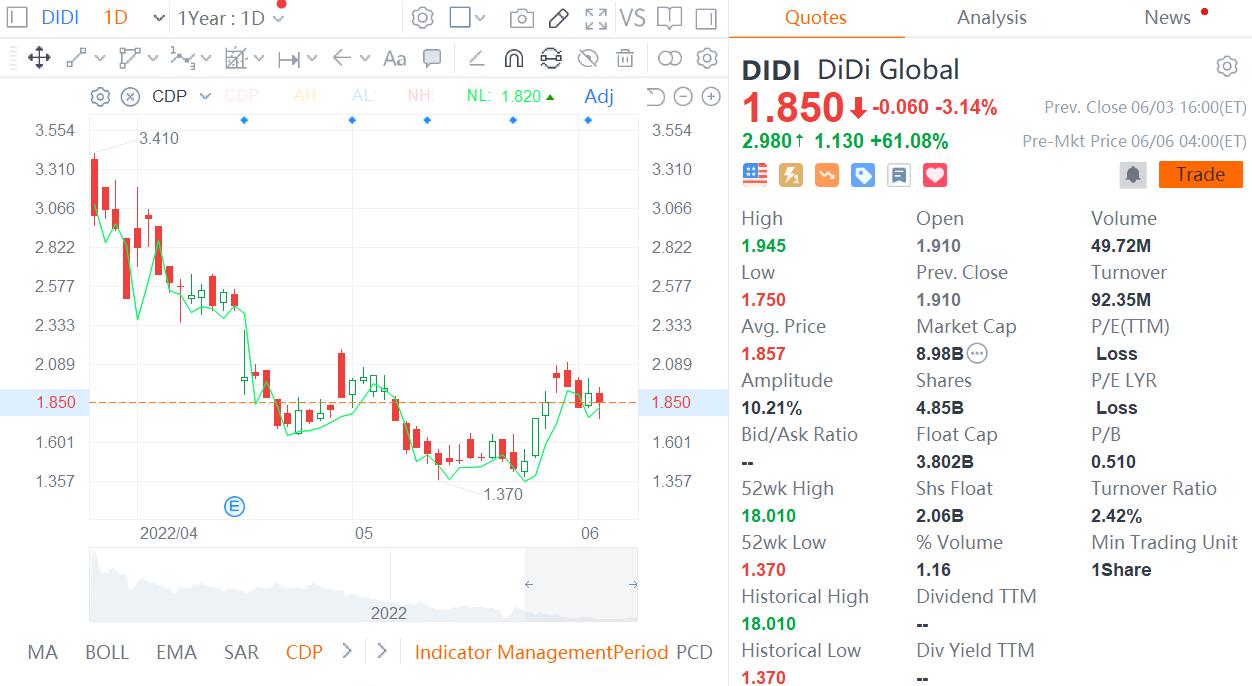Hide all drawings with crossed-eye icon
Screen dimensions: 1252x686
(x=588, y=58)
